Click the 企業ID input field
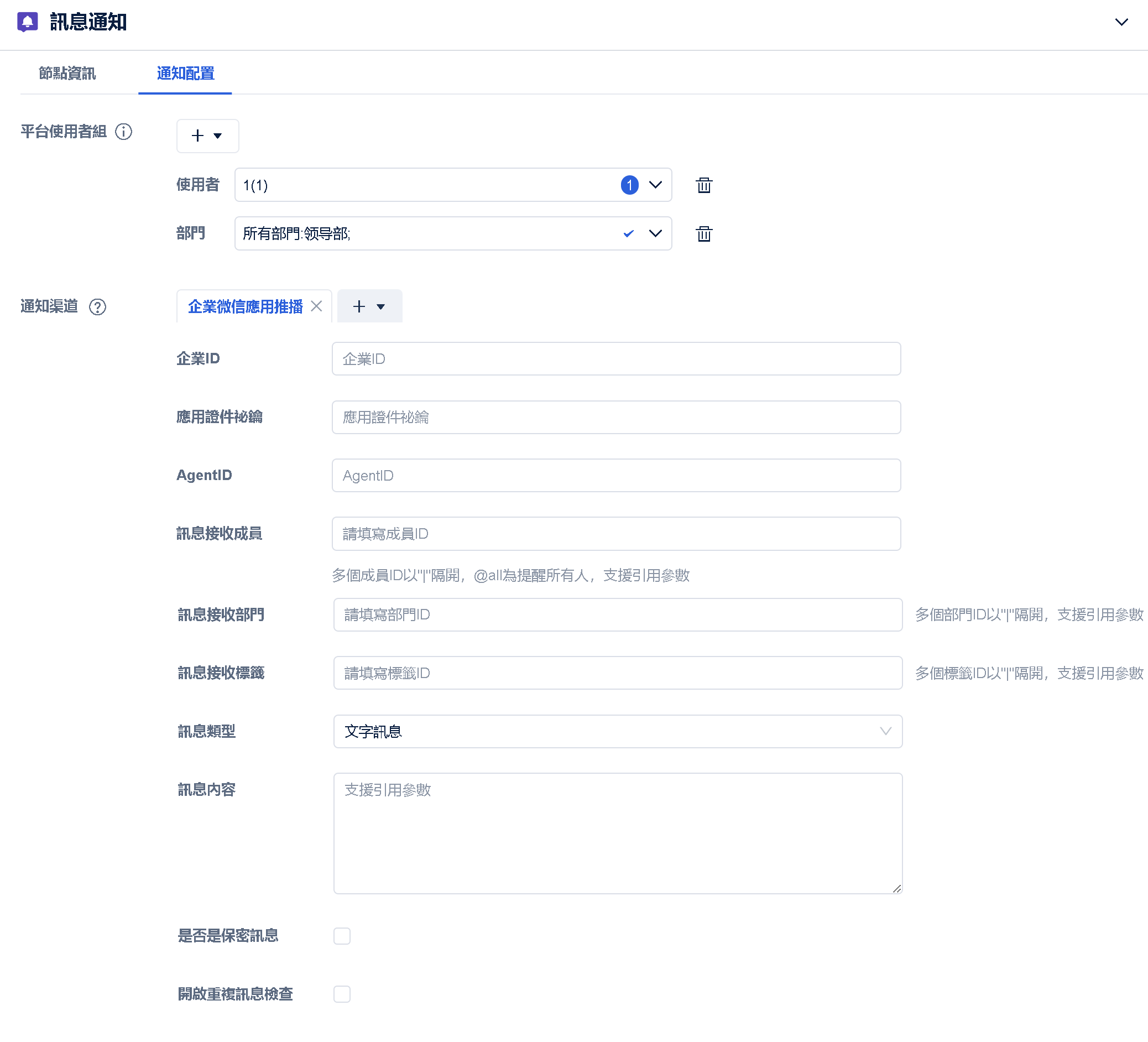The height and width of the screenshot is (1042, 1148). click(x=615, y=359)
